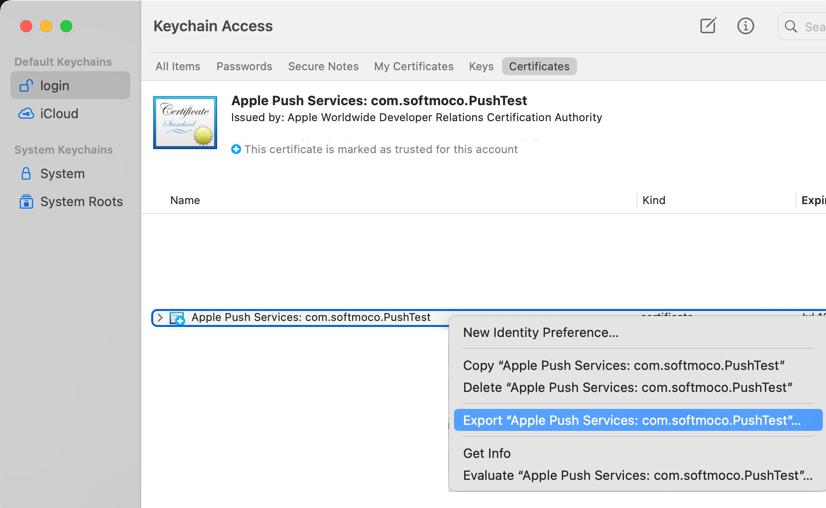Switch to My Certificates tab

[414, 67]
